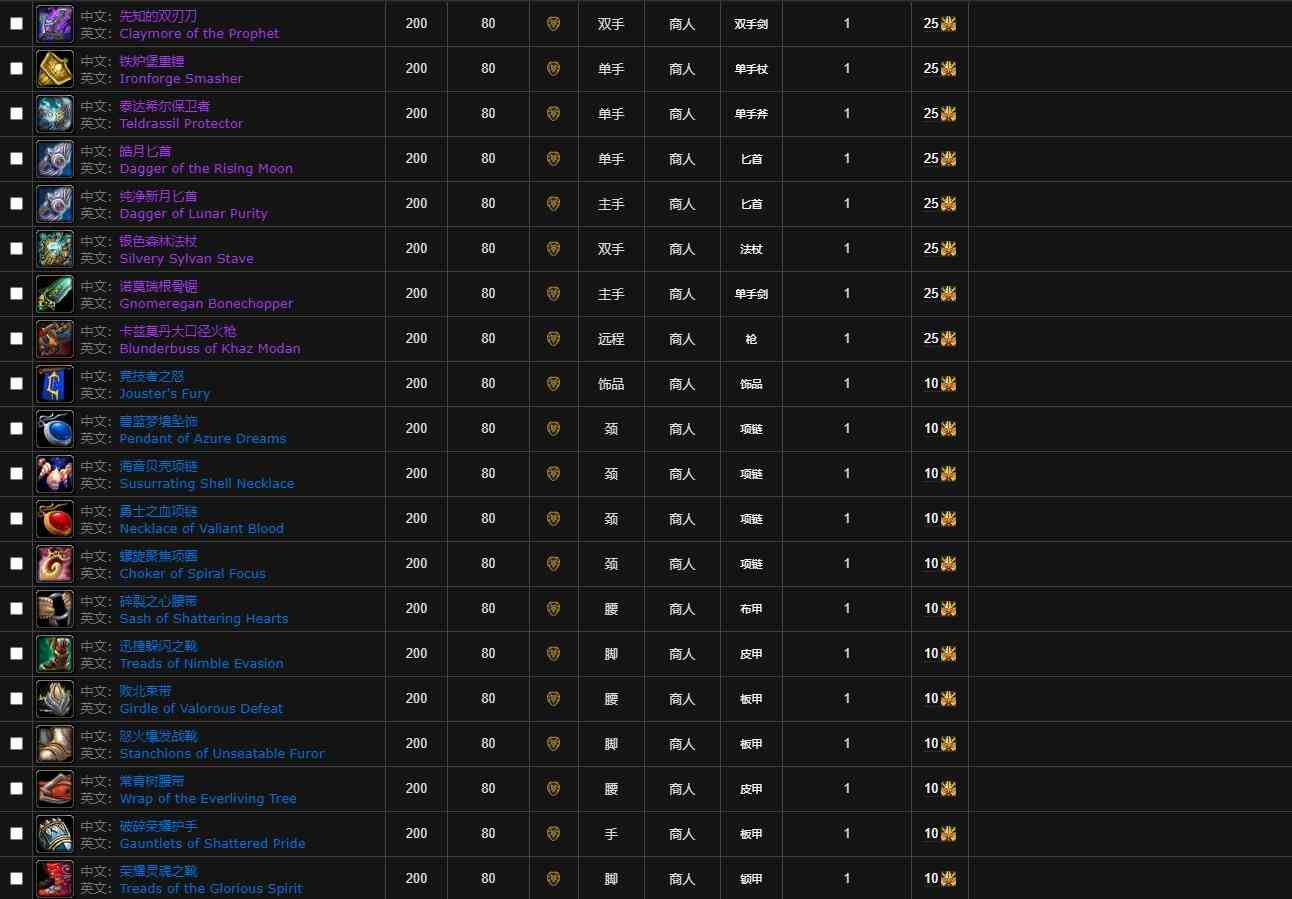Click the champion seal currency icon for Claymore of the Prophet
The height and width of the screenshot is (899, 1292).
click(948, 24)
